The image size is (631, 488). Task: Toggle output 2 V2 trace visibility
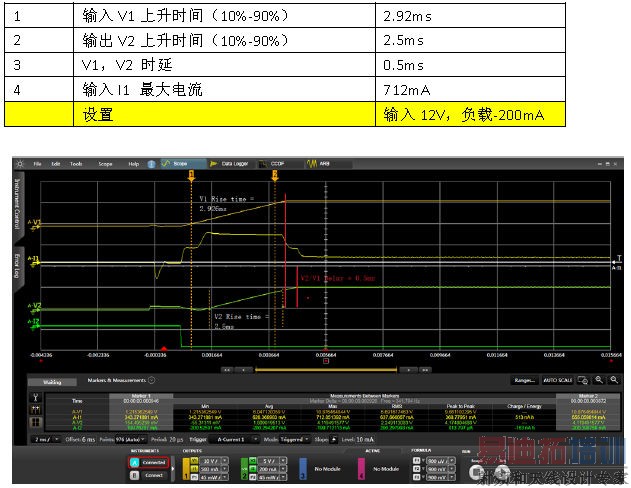click(x=253, y=461)
